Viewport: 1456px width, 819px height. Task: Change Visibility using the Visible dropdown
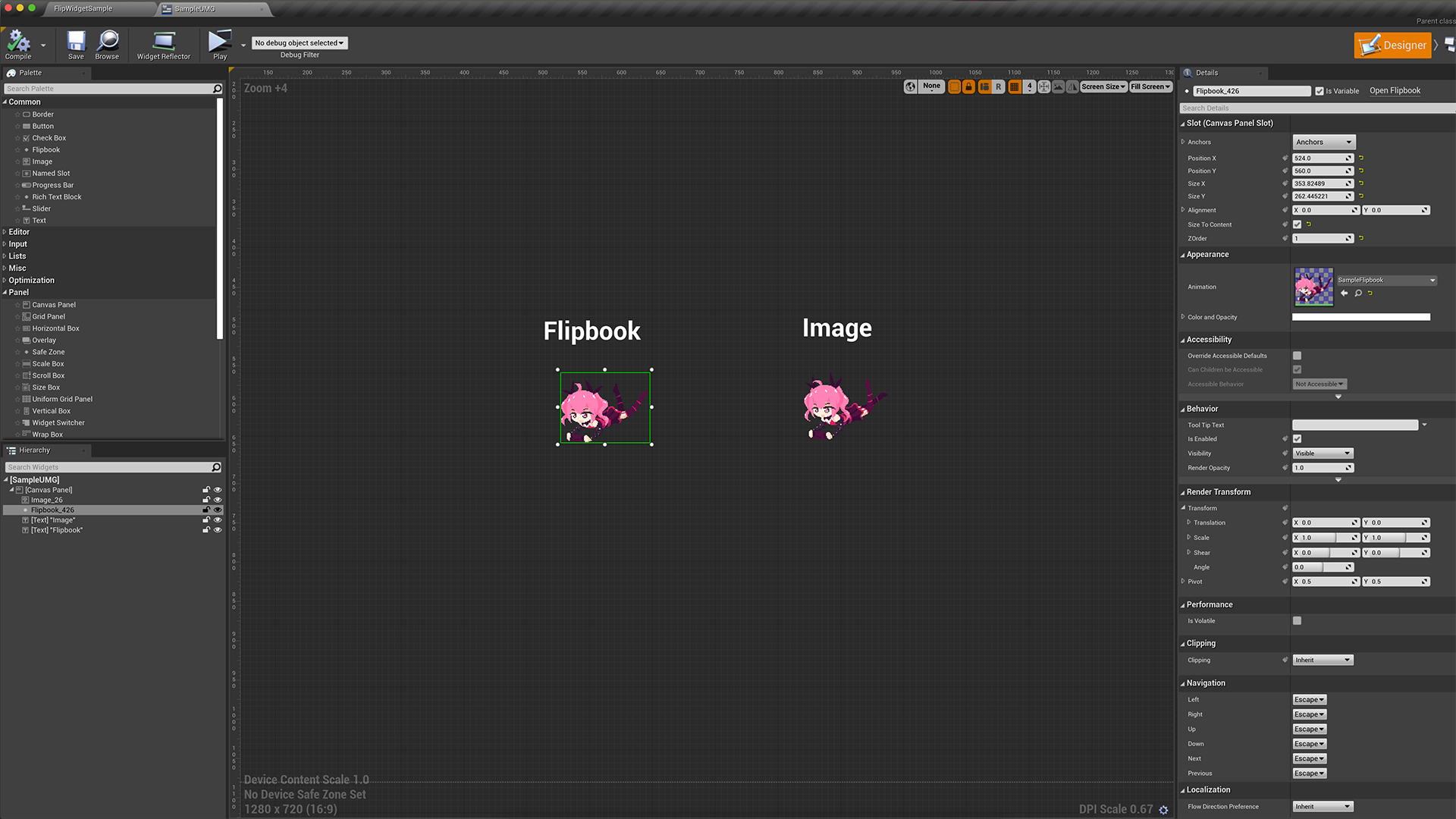(1323, 453)
